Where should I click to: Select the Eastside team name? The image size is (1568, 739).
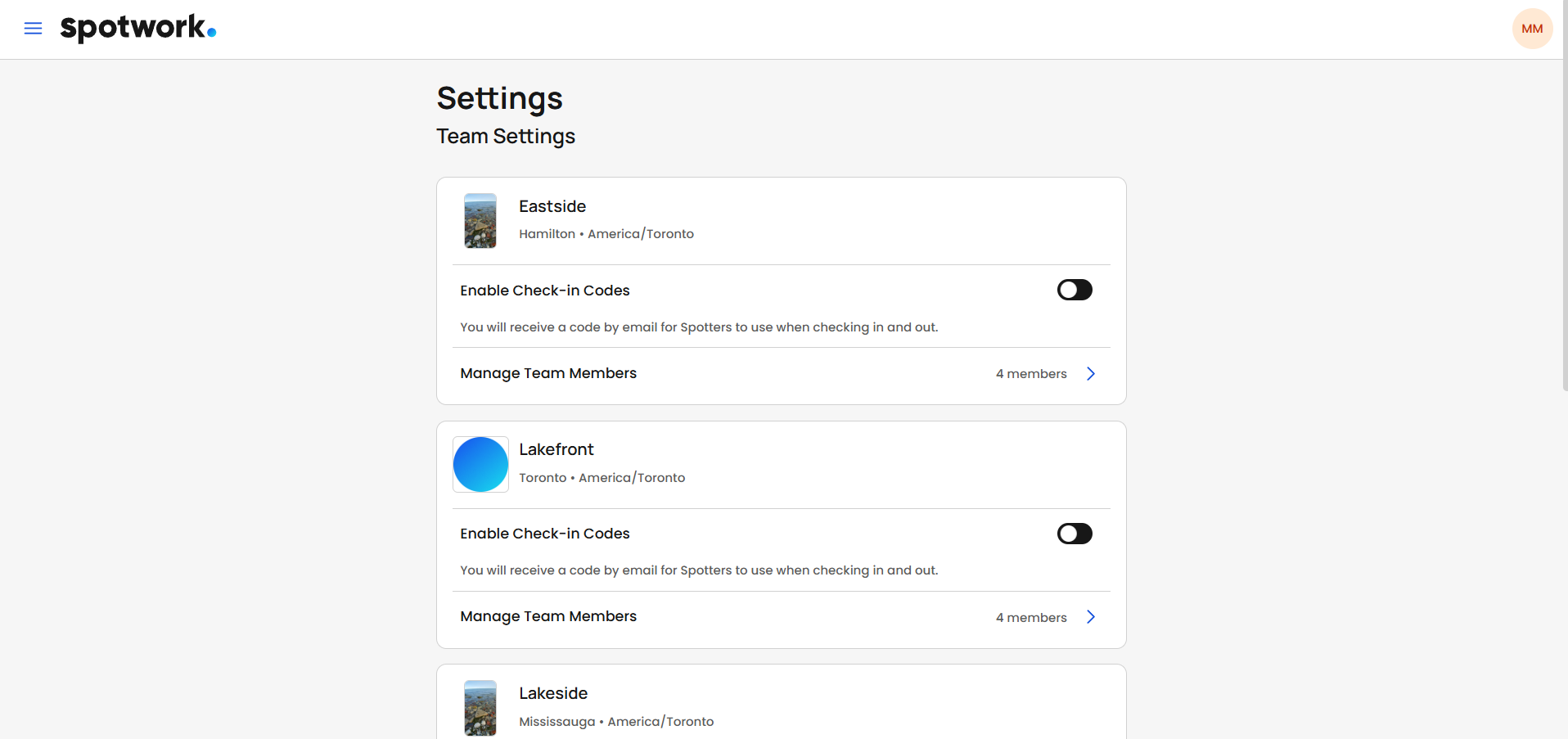[552, 206]
